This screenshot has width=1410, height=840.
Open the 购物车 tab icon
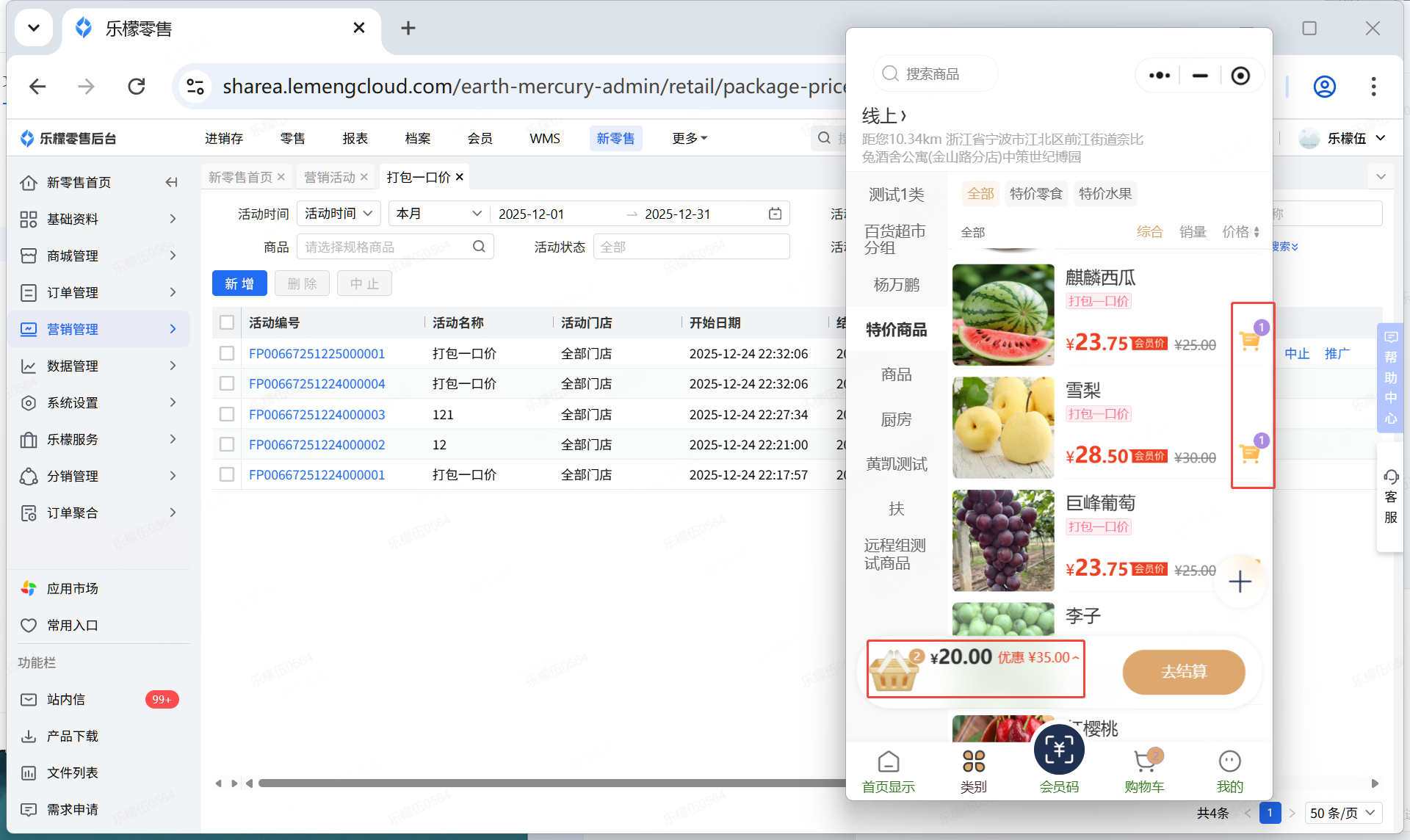1144,762
